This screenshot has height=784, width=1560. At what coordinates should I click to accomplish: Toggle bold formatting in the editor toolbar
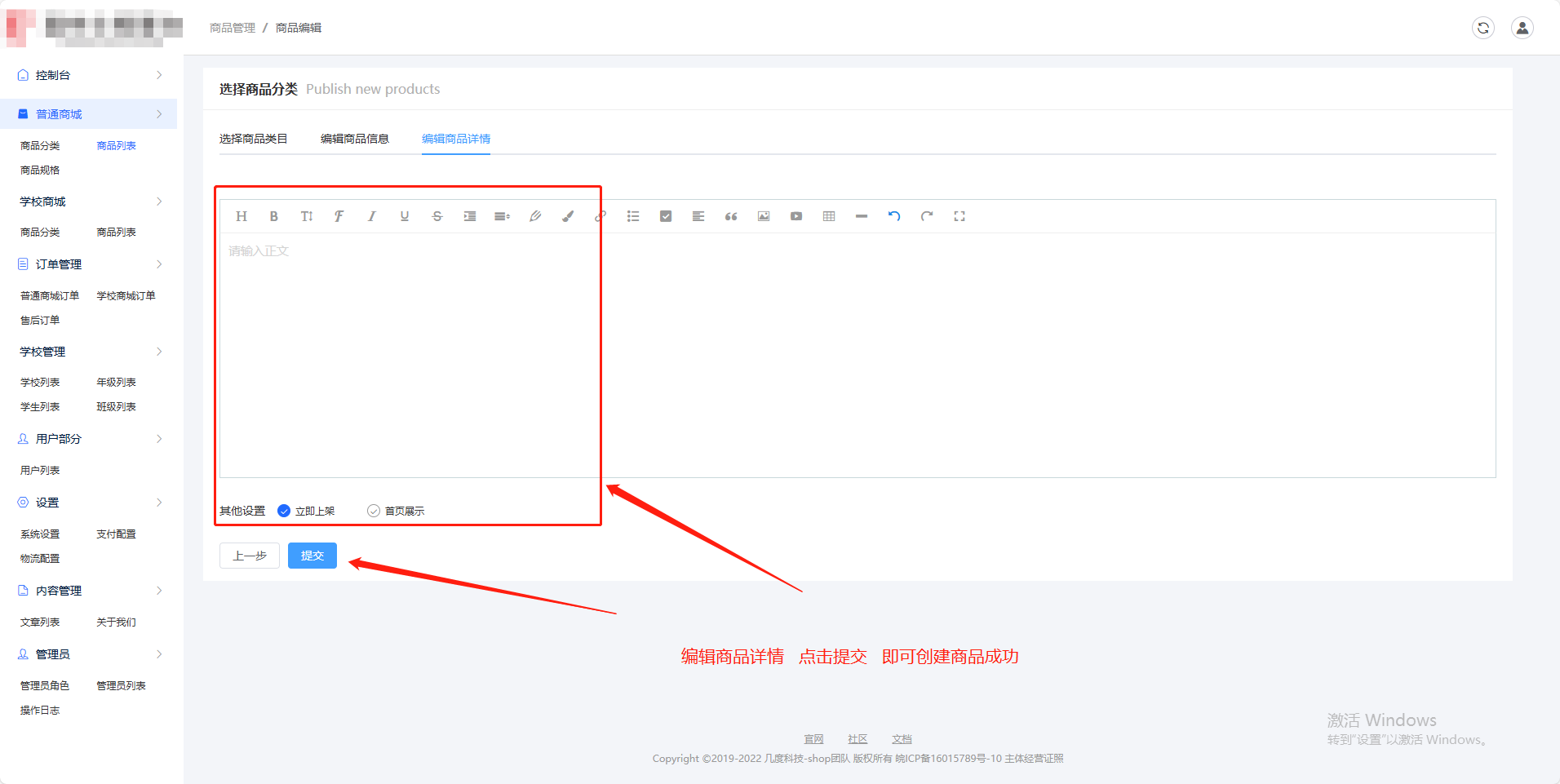pyautogui.click(x=274, y=216)
